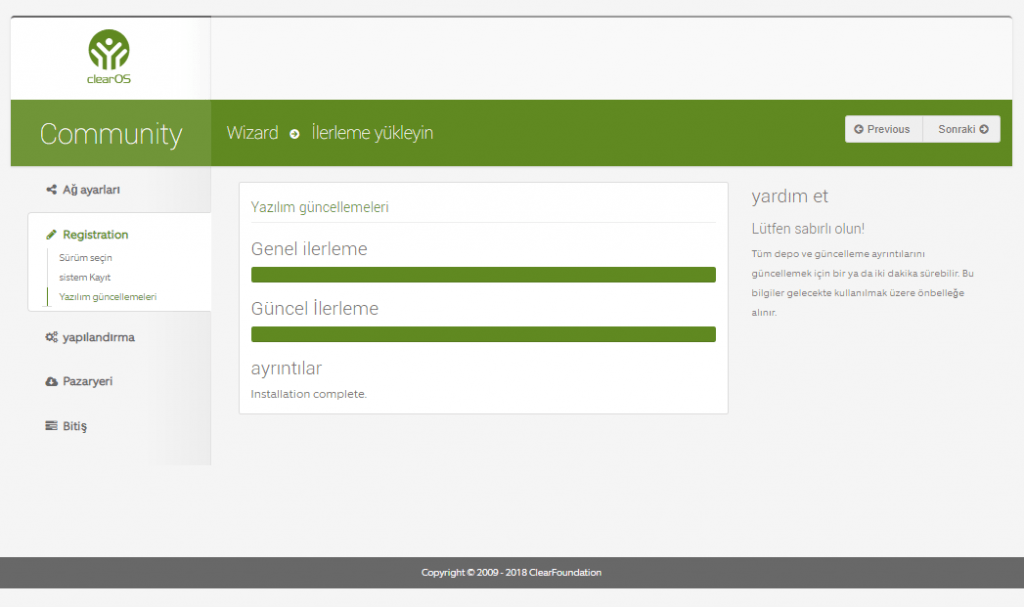Click the ClearOS logo
Image resolution: width=1024 pixels, height=607 pixels.
[109, 57]
